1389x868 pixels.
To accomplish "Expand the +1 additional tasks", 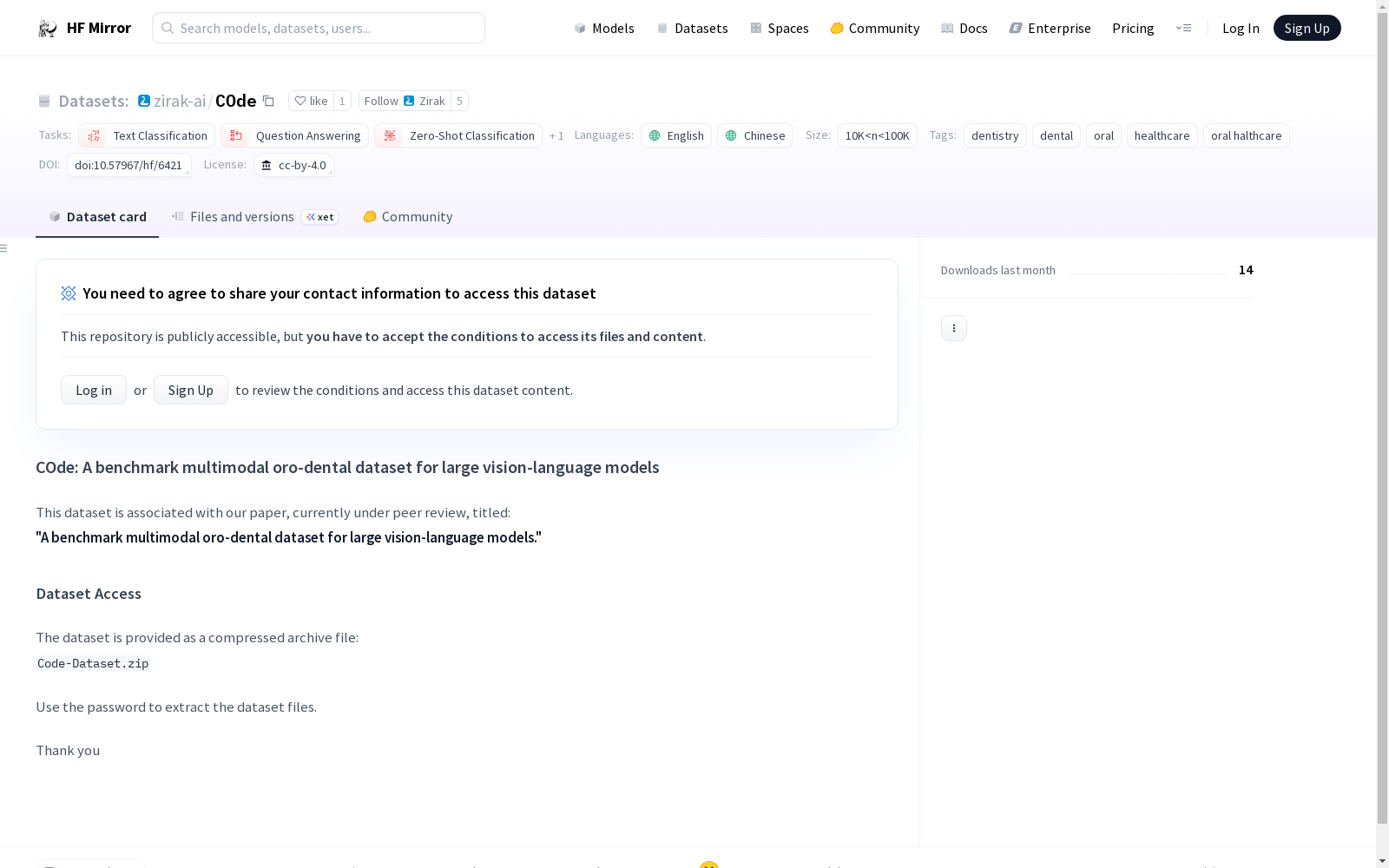I will [556, 136].
